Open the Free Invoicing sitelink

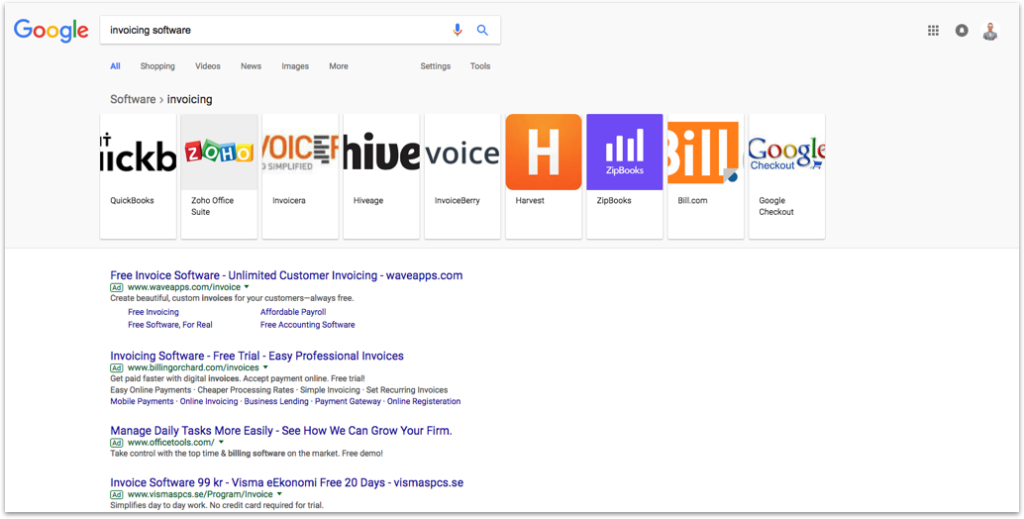point(153,312)
